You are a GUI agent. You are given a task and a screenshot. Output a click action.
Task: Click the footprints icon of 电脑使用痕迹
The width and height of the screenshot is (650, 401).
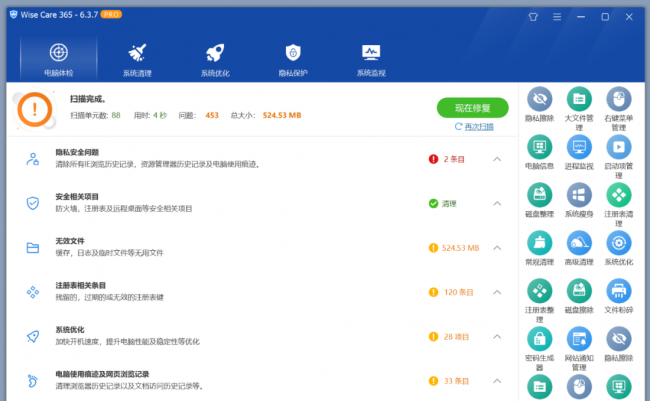(33, 381)
